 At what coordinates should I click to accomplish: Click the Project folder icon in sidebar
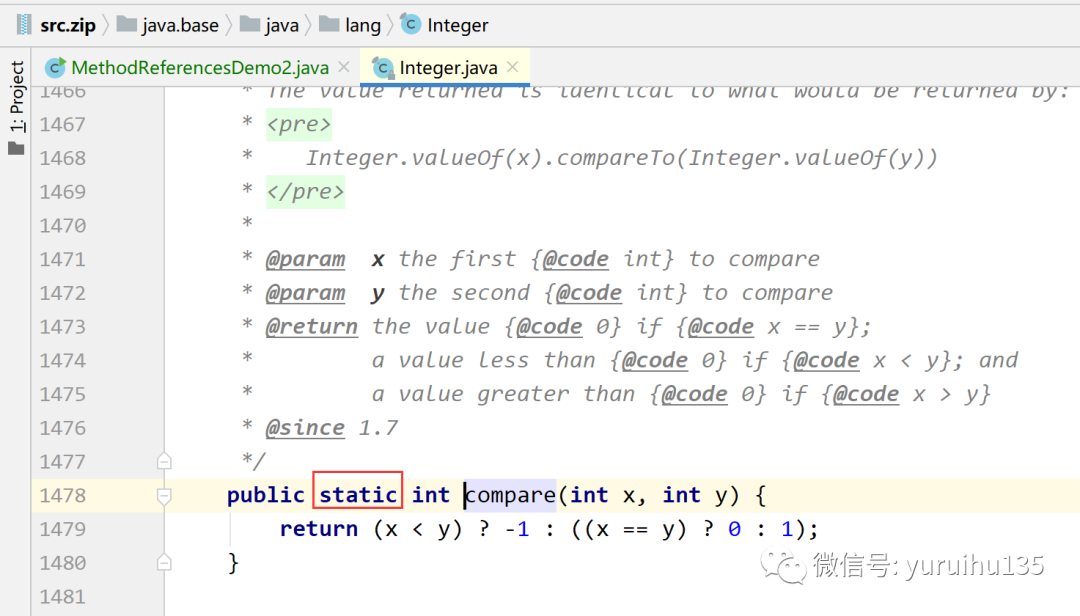click(16, 148)
